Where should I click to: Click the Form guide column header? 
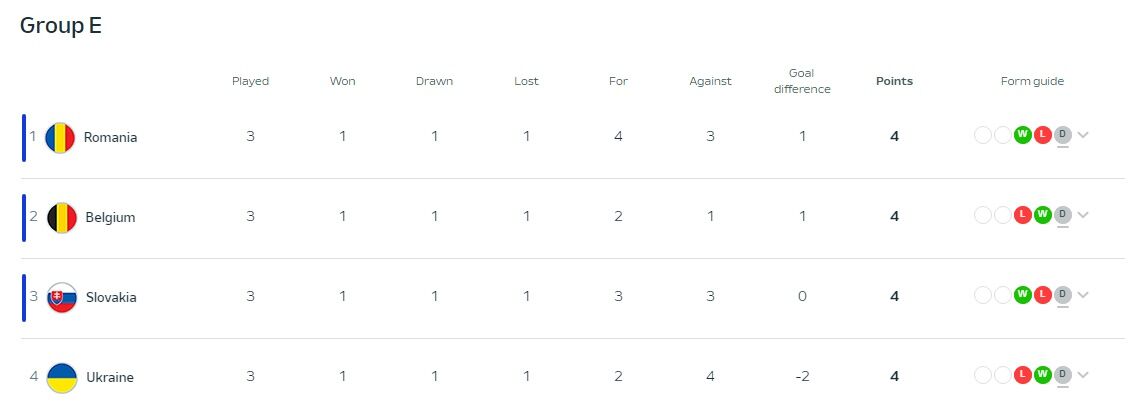click(x=1032, y=81)
